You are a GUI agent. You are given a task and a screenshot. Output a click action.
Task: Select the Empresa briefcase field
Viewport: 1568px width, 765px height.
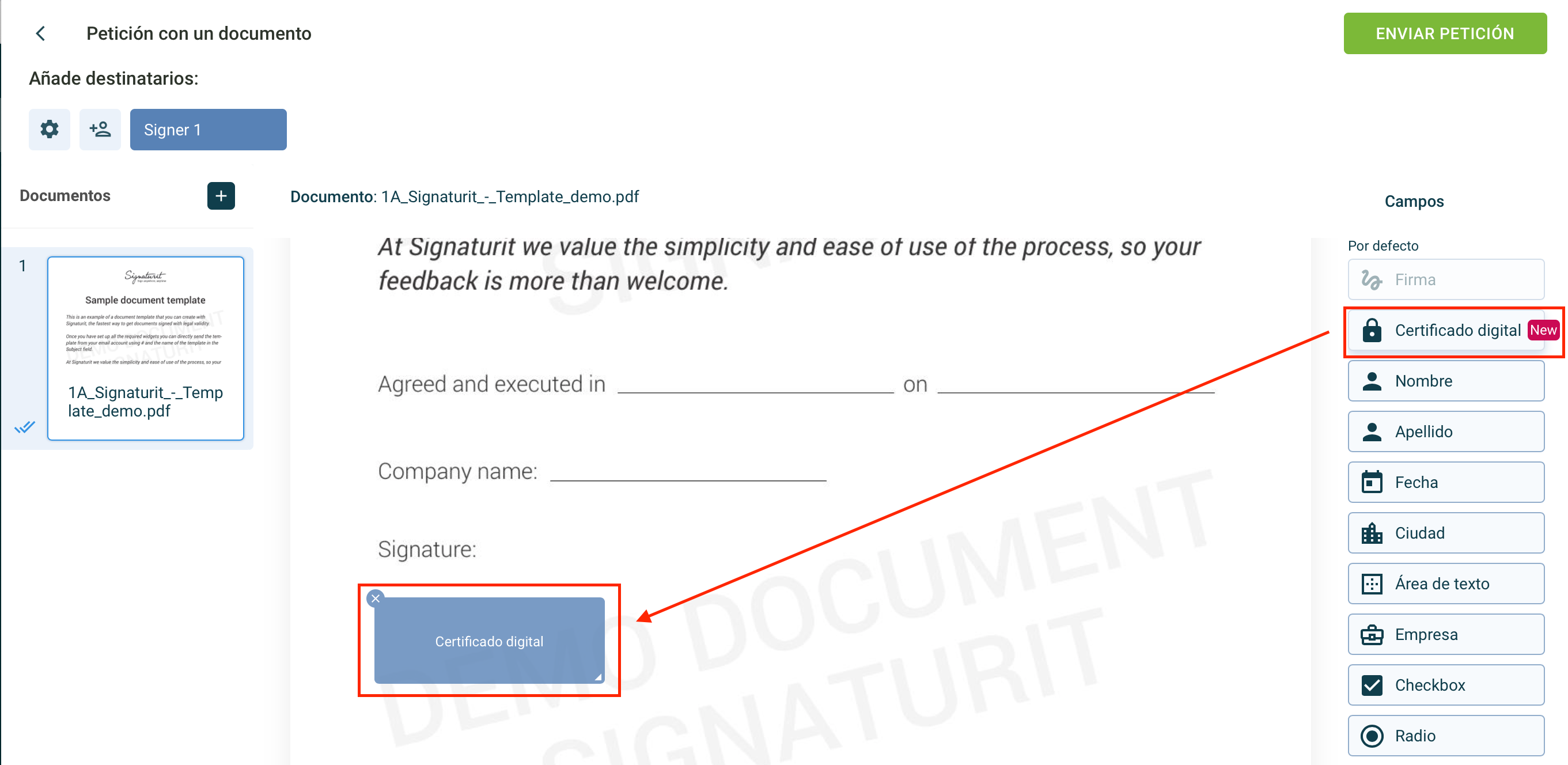coord(1446,634)
